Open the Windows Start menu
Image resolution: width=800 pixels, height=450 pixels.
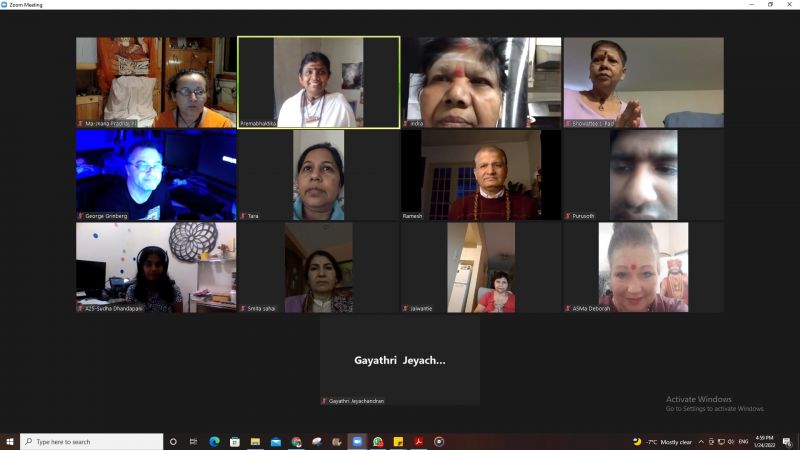(10, 441)
